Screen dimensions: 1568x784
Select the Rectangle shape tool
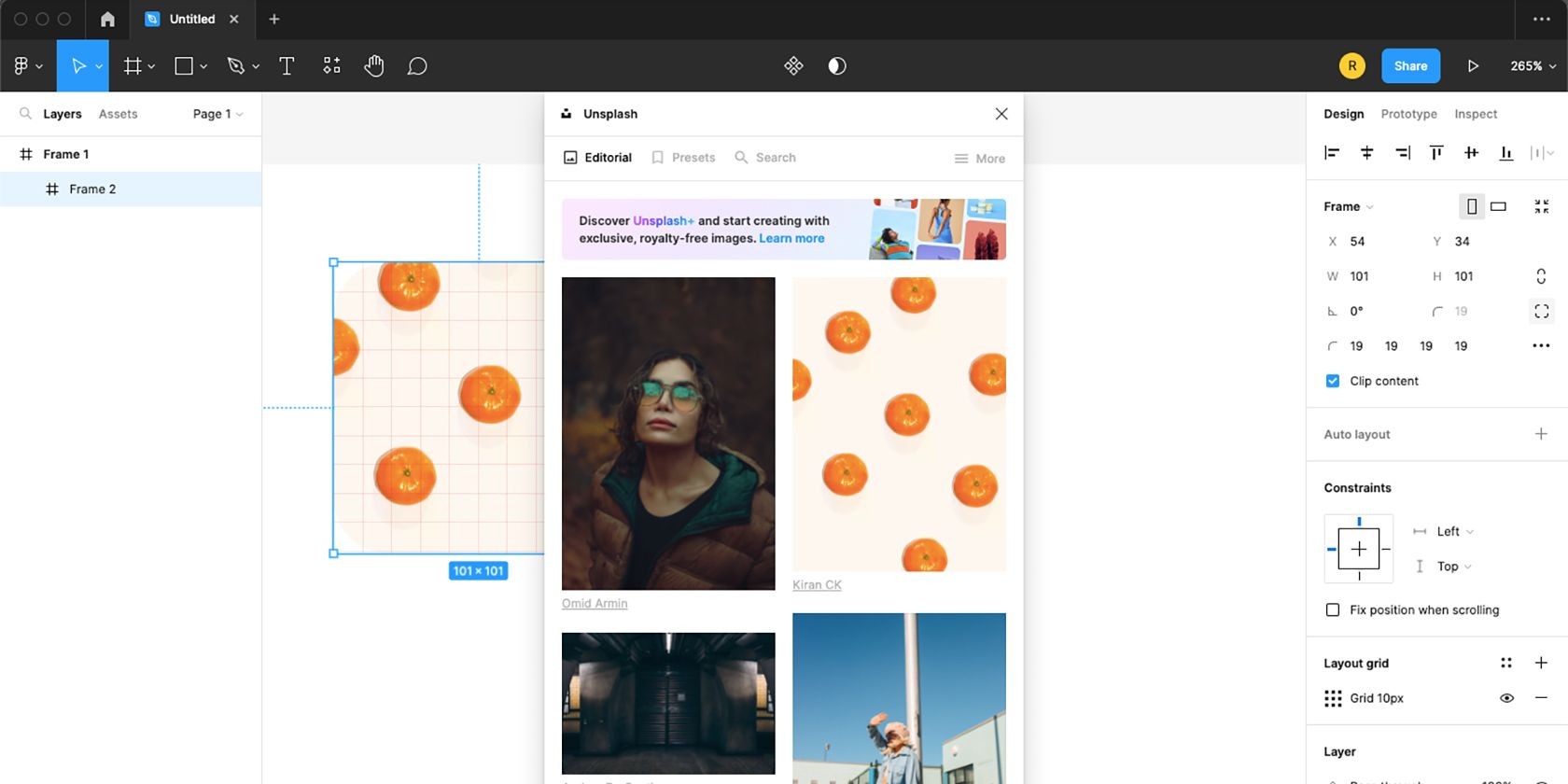tap(184, 65)
